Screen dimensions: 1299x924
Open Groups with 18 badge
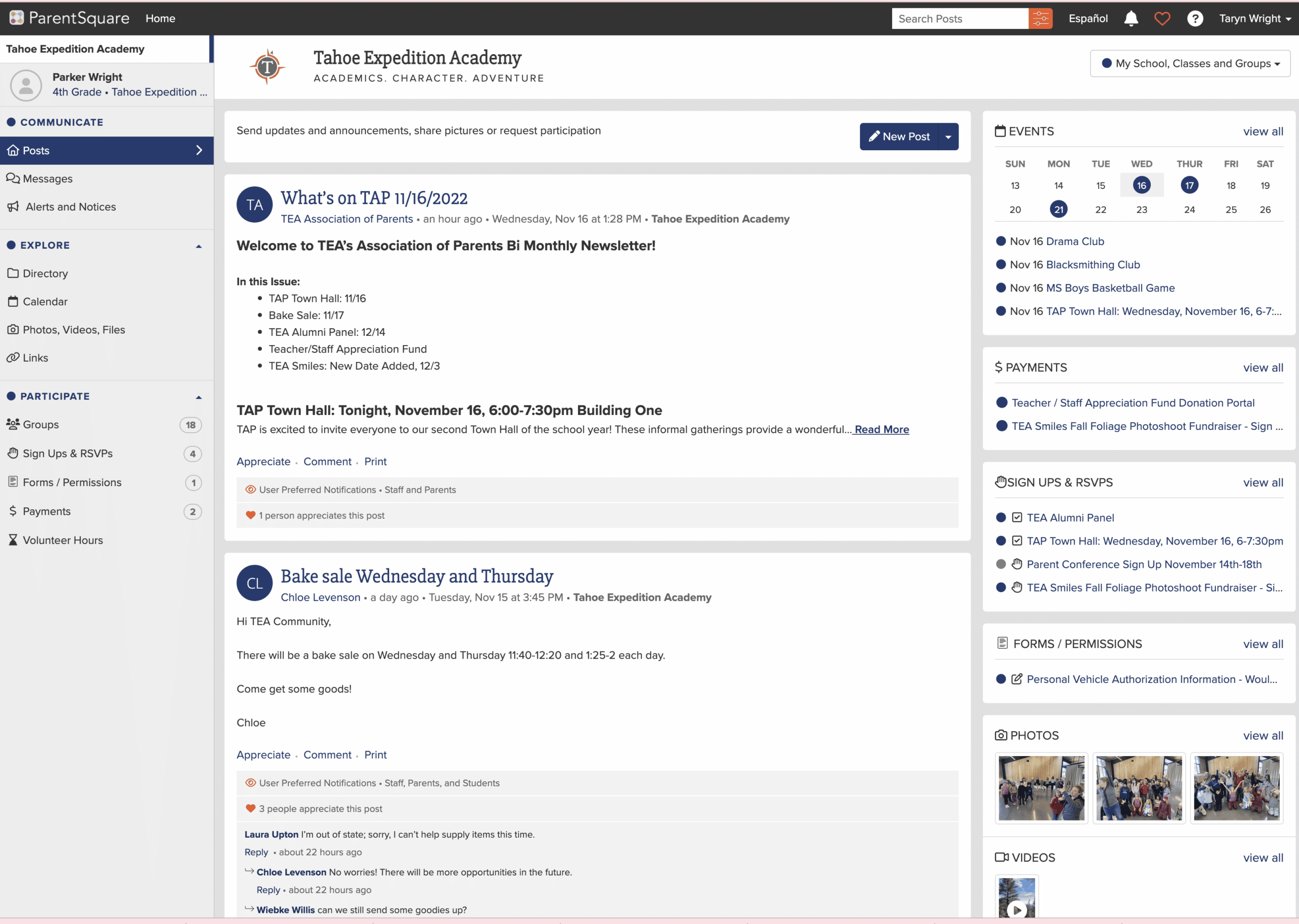[x=107, y=424]
